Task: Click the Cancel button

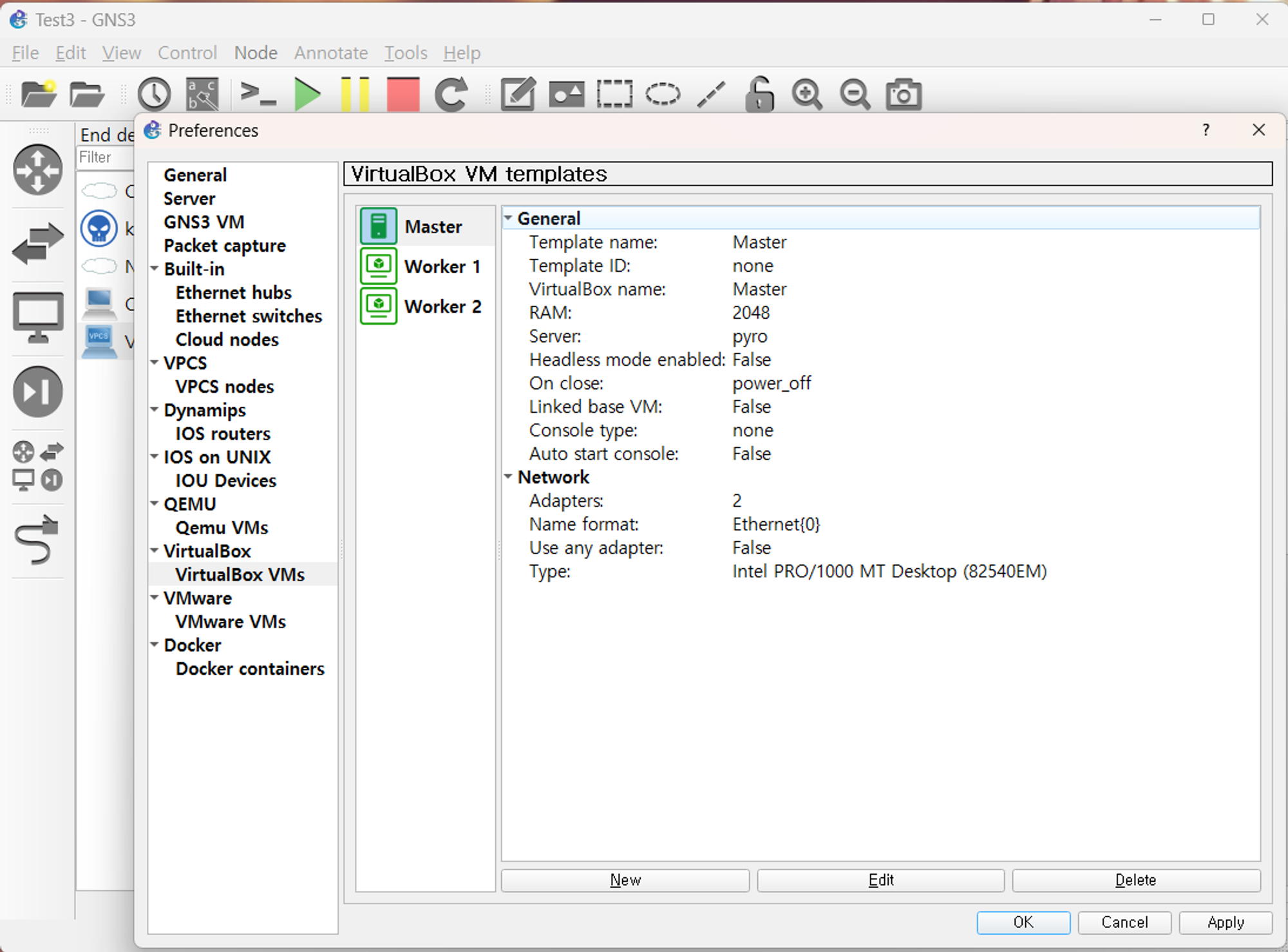Action: click(x=1124, y=922)
